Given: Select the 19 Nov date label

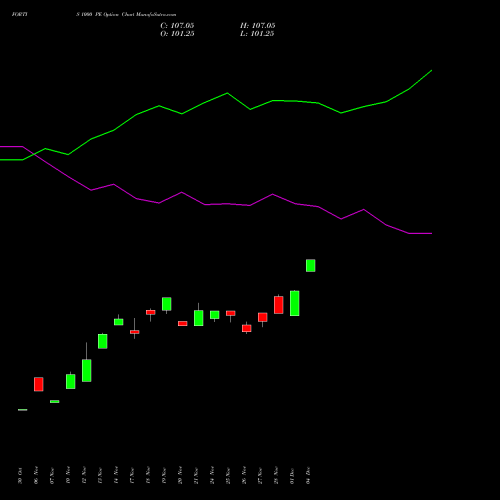Looking at the screenshot, I should tap(164, 475).
